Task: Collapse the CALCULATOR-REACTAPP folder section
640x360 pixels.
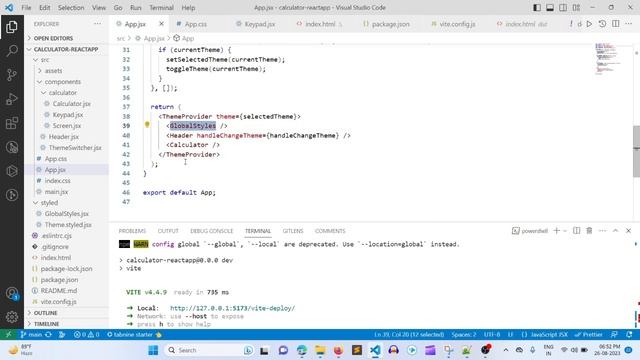Action: click(68, 49)
